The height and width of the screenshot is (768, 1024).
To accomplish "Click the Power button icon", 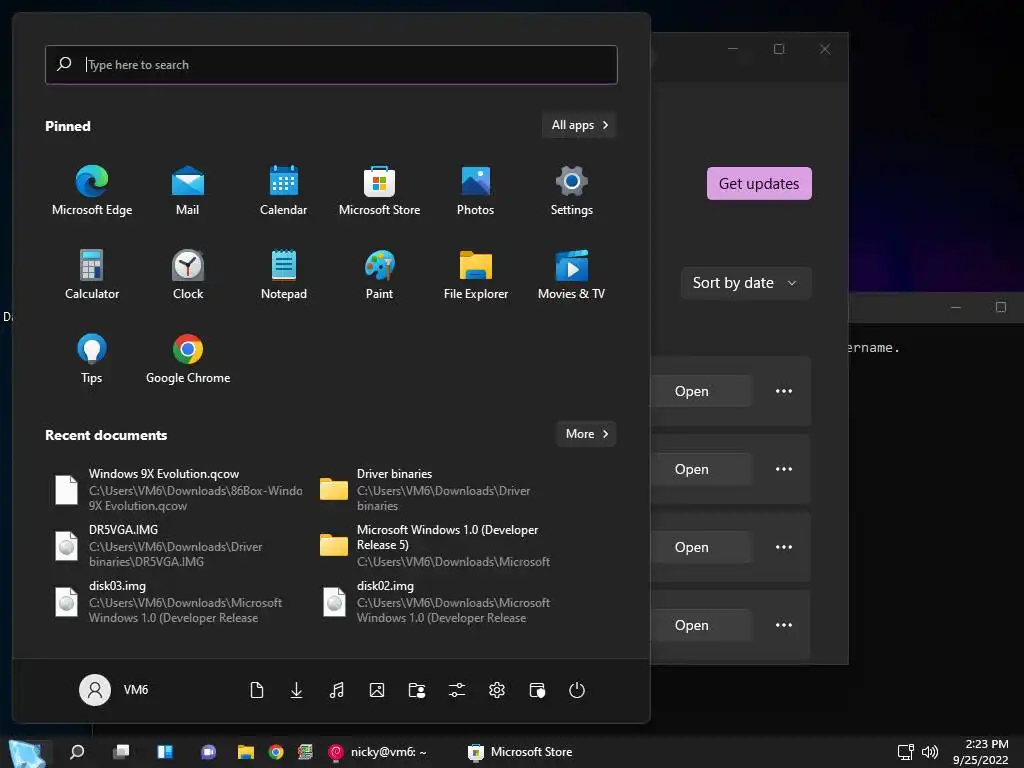I will (577, 690).
